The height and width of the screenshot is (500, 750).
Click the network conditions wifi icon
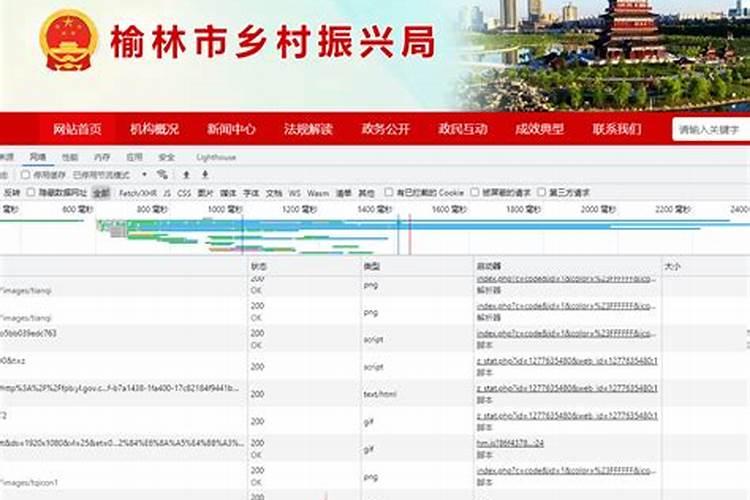click(x=162, y=174)
